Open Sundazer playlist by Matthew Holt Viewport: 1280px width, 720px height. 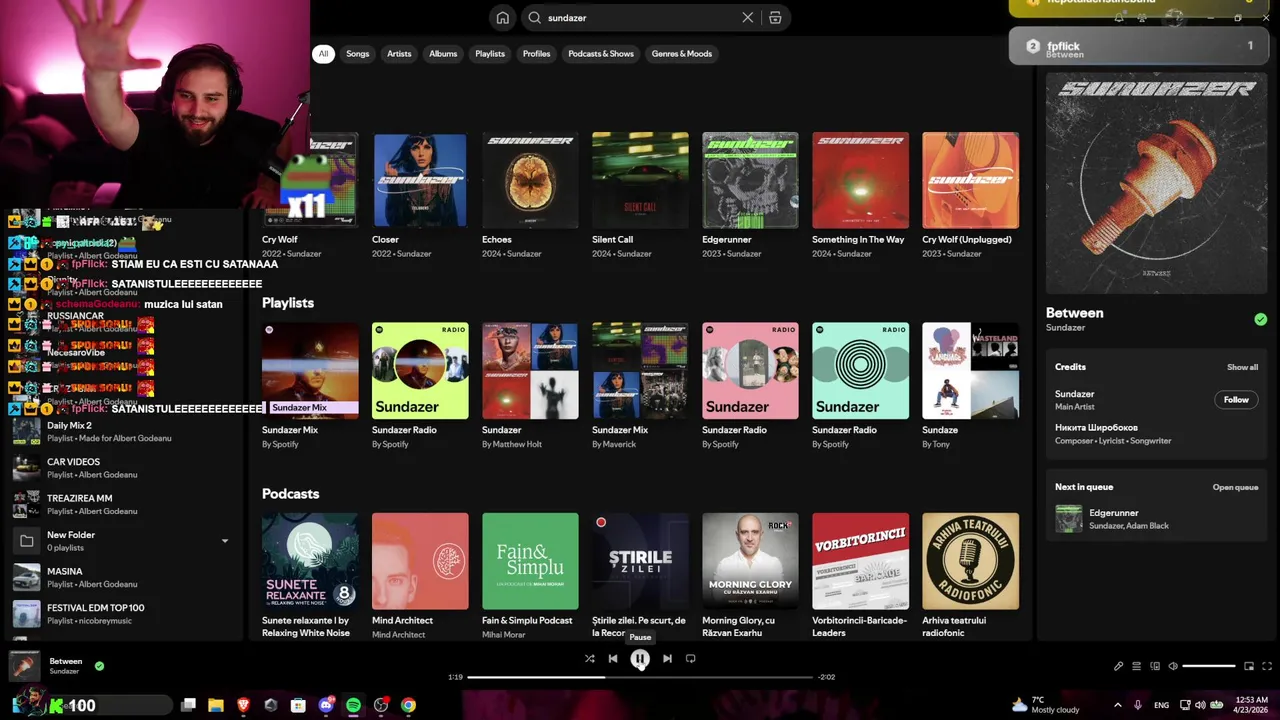tap(530, 370)
